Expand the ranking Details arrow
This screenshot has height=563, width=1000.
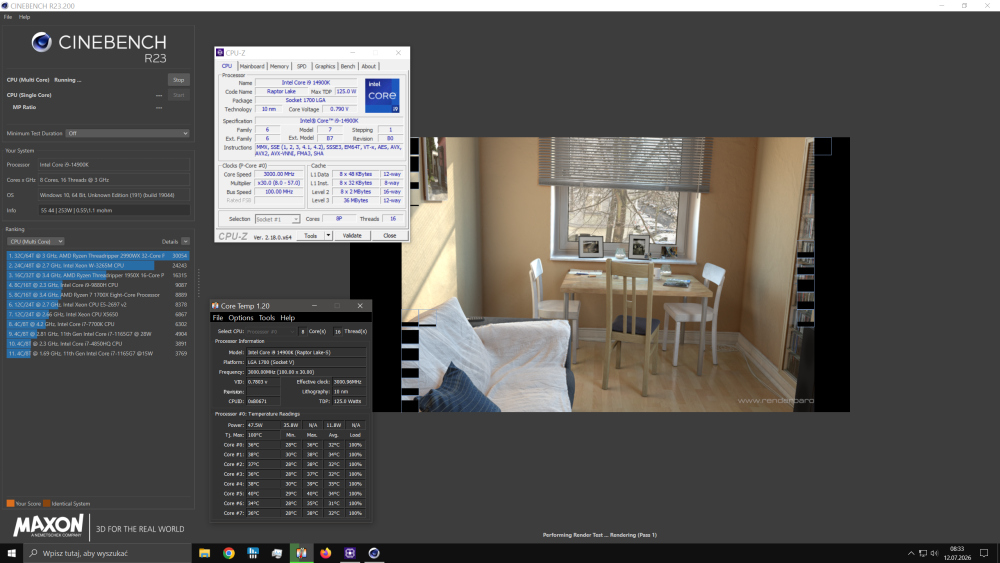pyautogui.click(x=186, y=242)
